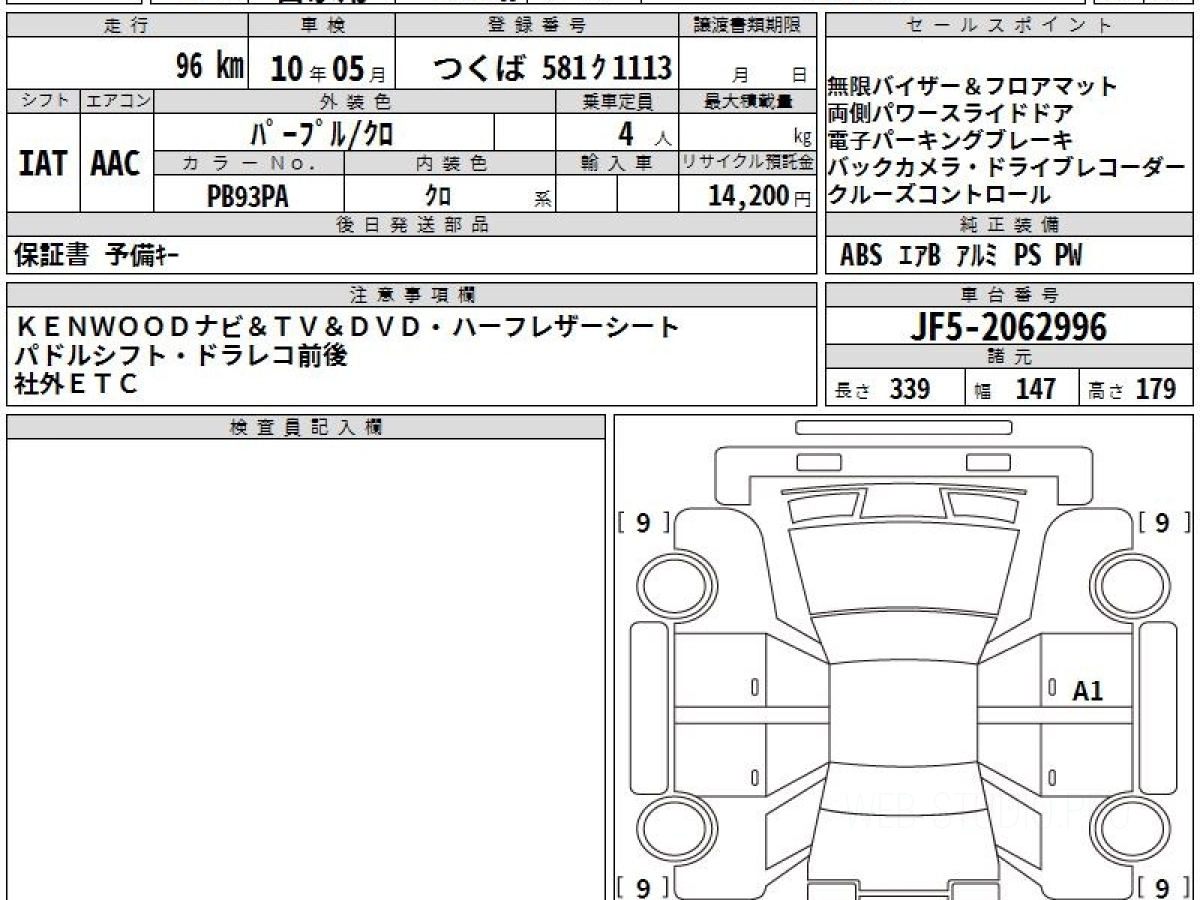Screen dimensions: 1200x900
Task: Click the 内装色 header
Action: pos(450,162)
